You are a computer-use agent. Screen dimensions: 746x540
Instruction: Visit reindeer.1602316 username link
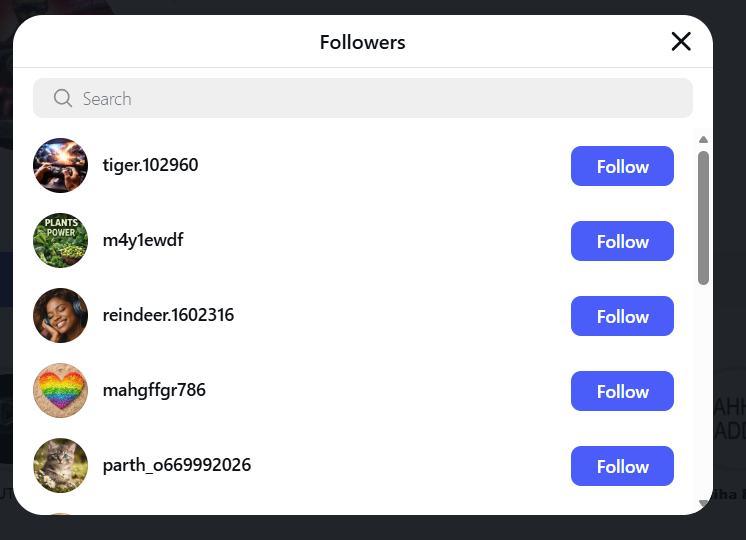tap(168, 315)
